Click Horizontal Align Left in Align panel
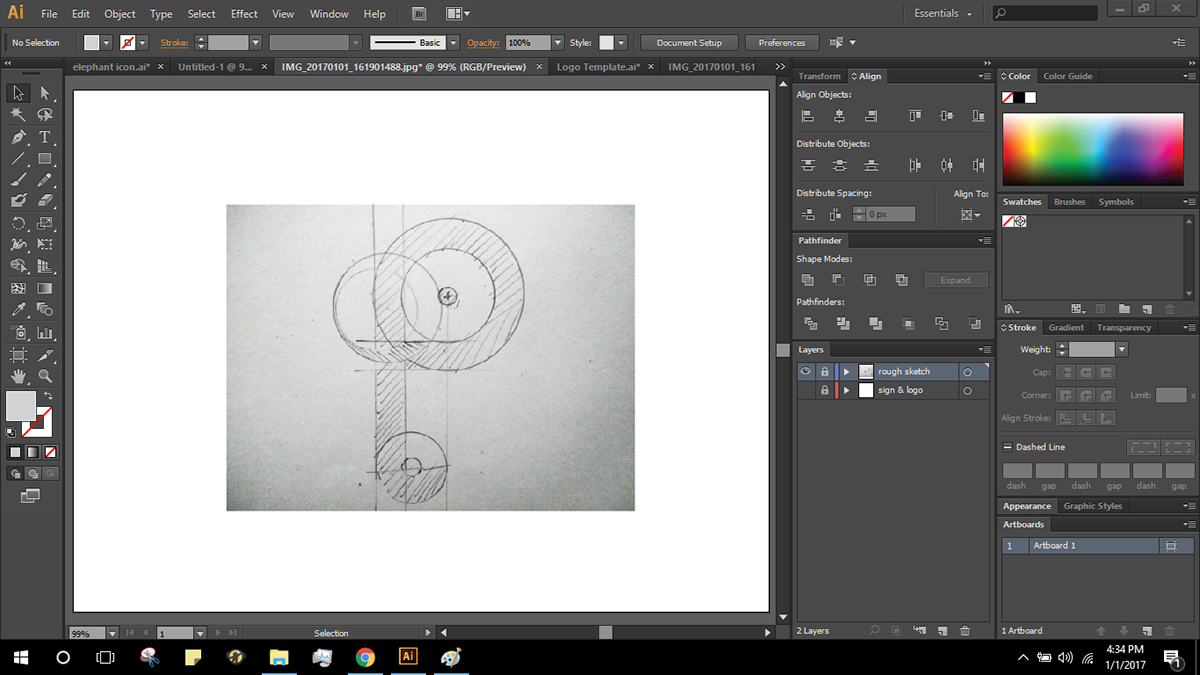 tap(808, 116)
